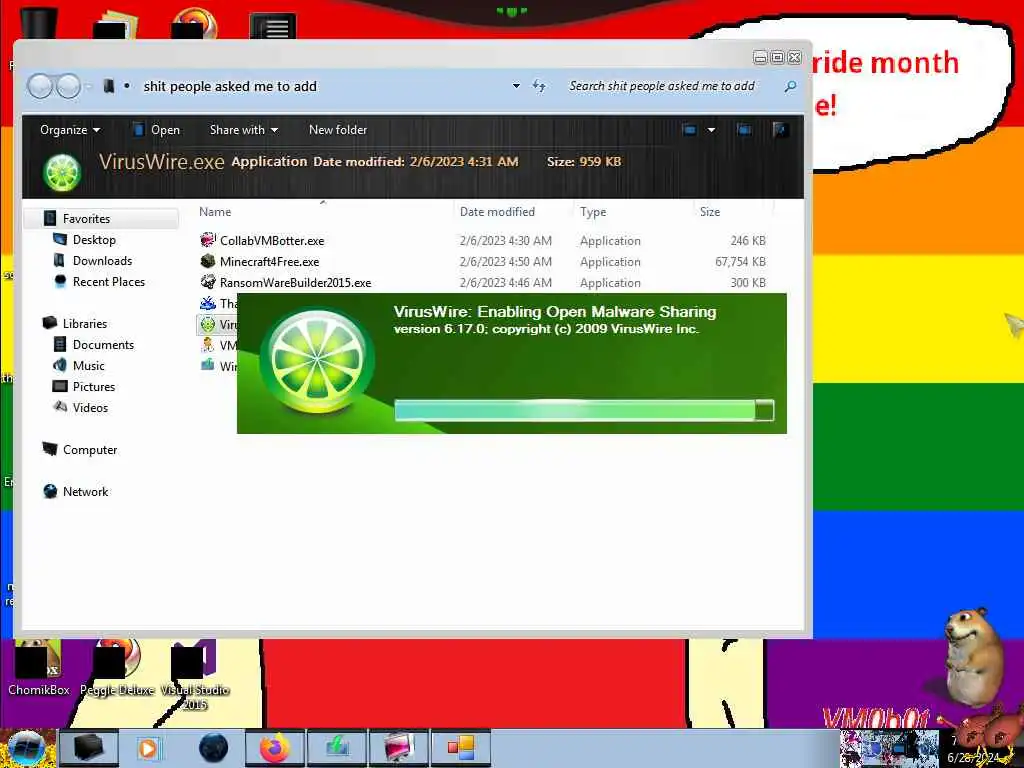Click the magnifier search icon
The image size is (1024, 768).
790,86
